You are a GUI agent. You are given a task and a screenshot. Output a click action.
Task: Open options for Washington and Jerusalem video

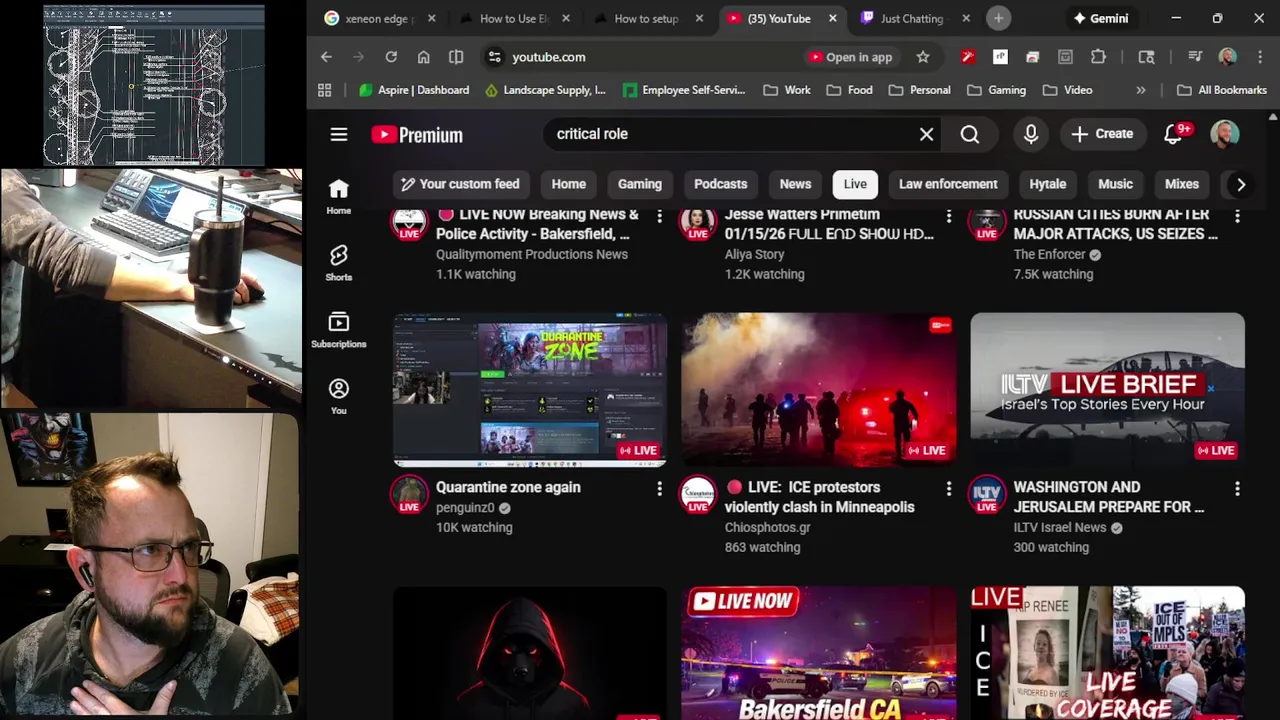1237,488
